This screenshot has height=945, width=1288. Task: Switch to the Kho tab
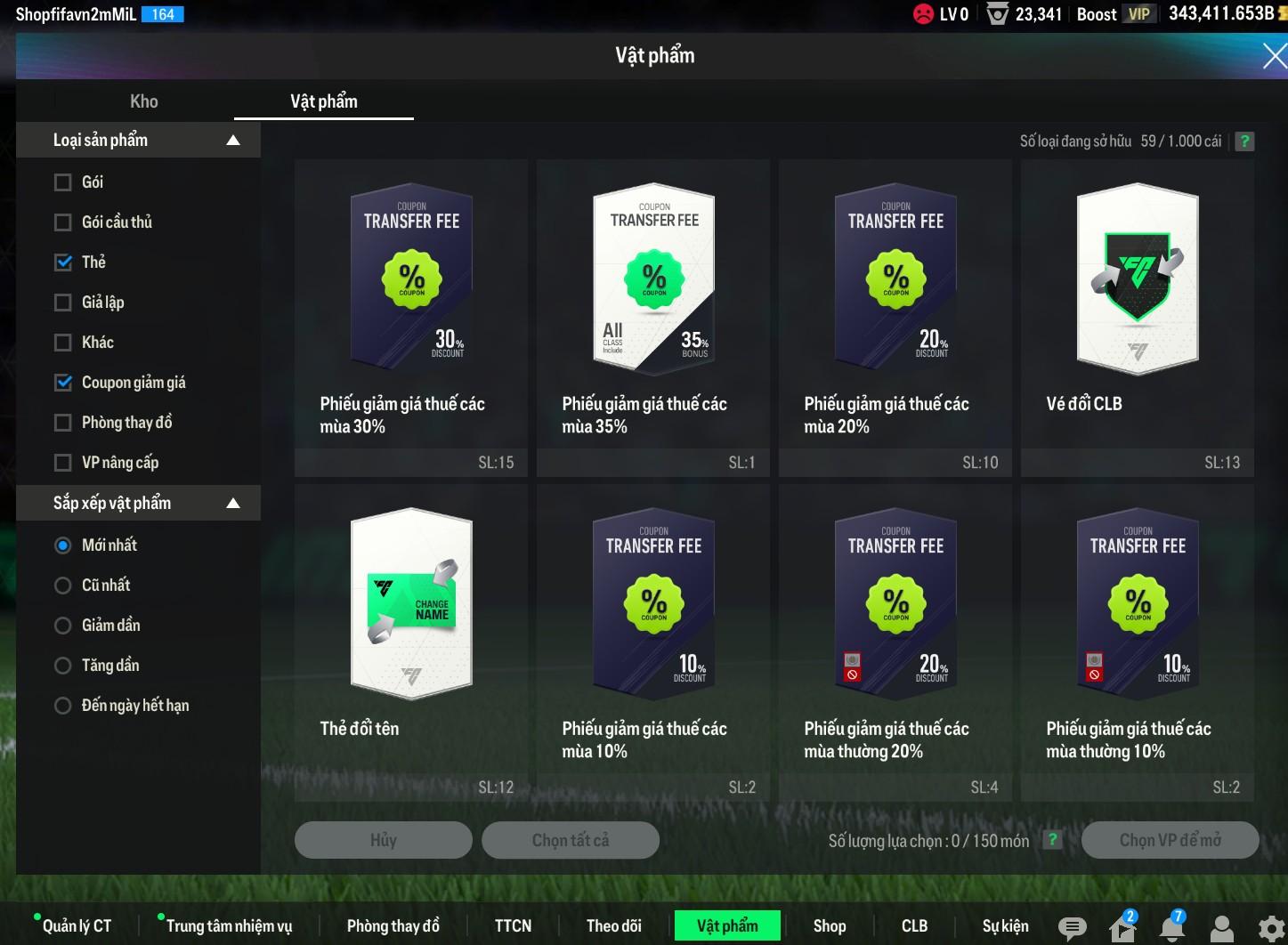[144, 101]
